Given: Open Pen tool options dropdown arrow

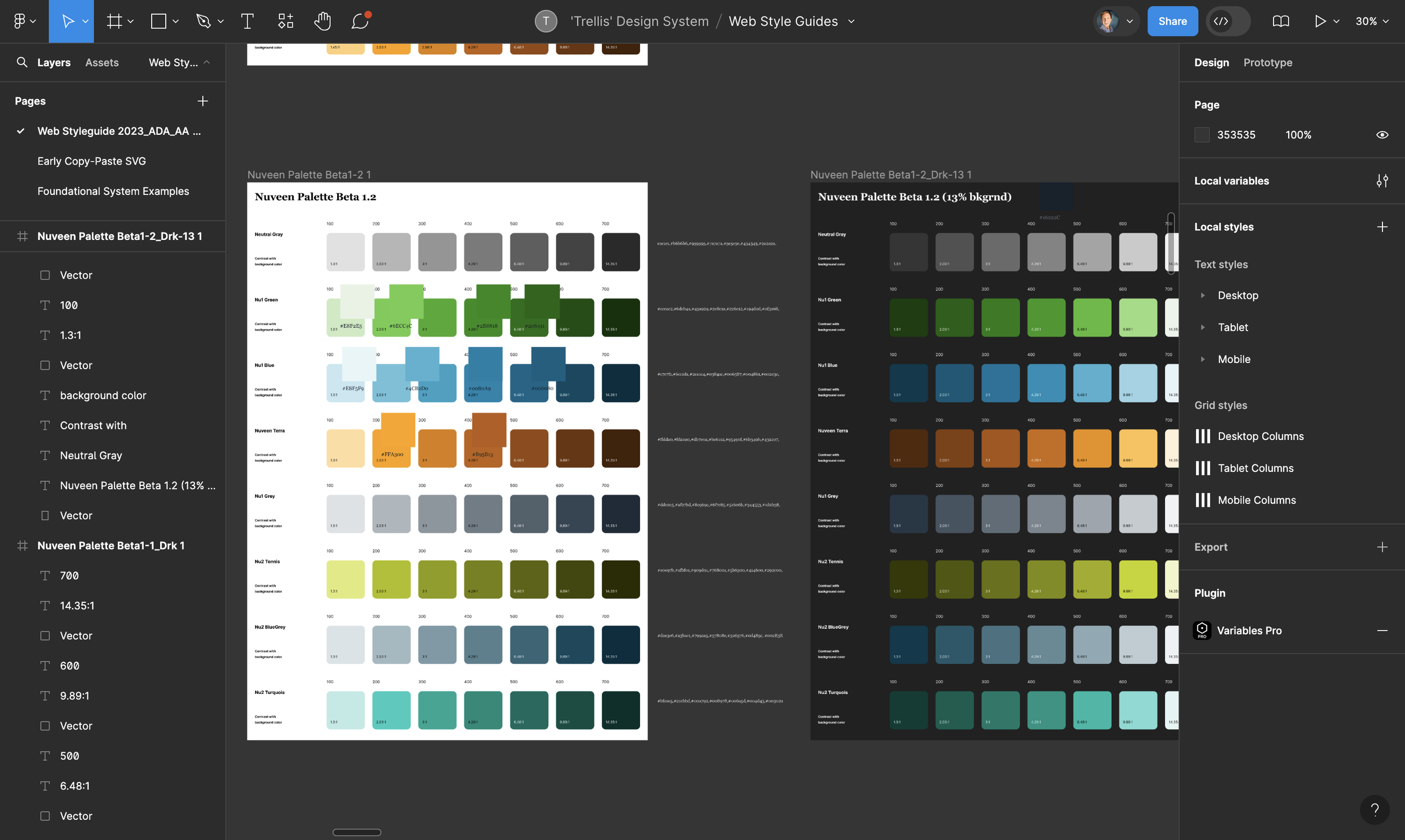Looking at the screenshot, I should coord(221,21).
